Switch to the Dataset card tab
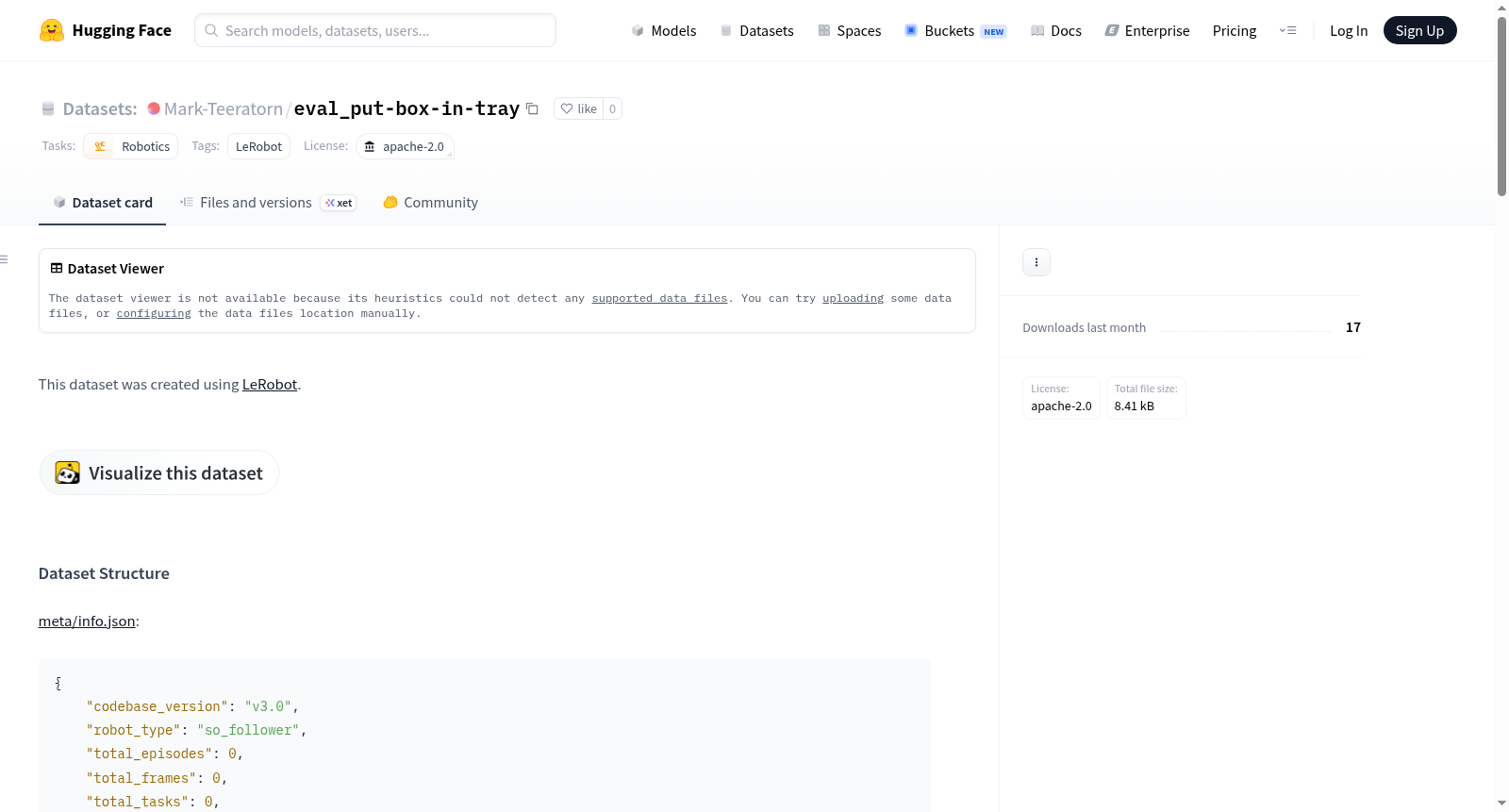This screenshot has width=1509, height=812. click(x=103, y=202)
